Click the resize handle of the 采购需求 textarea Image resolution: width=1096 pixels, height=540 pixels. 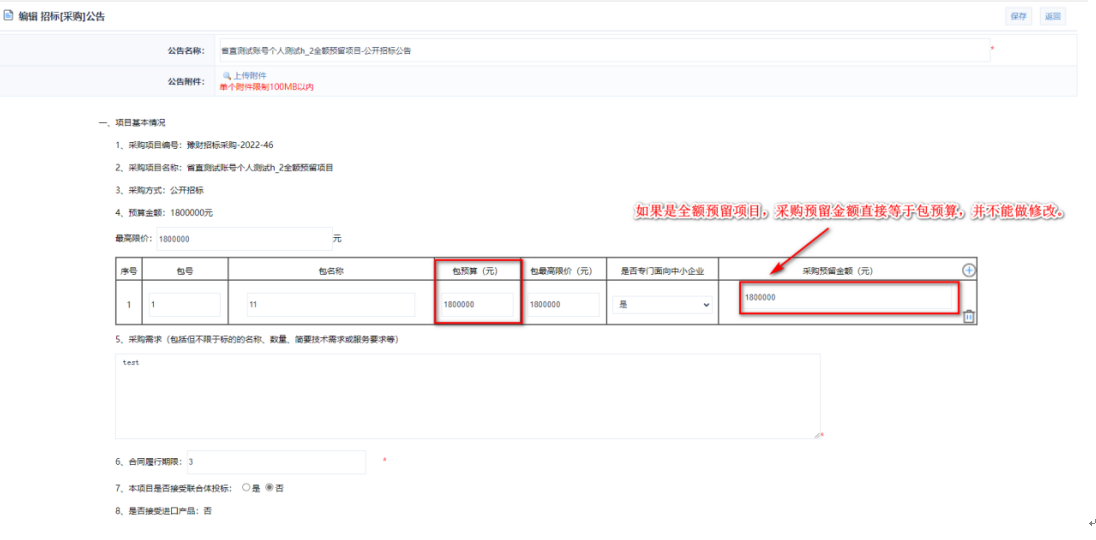click(816, 434)
